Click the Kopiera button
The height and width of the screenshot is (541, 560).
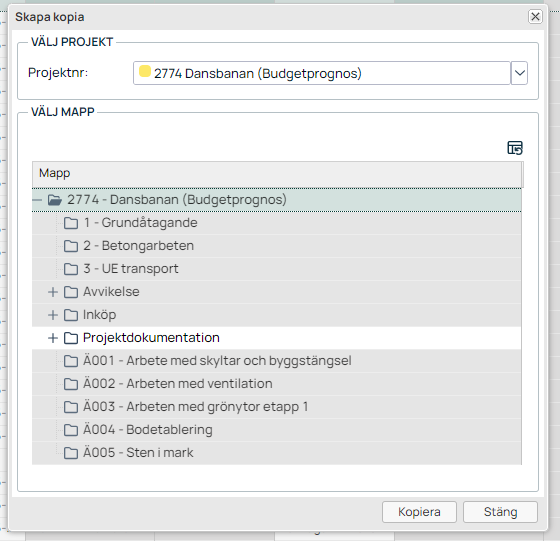(x=419, y=512)
